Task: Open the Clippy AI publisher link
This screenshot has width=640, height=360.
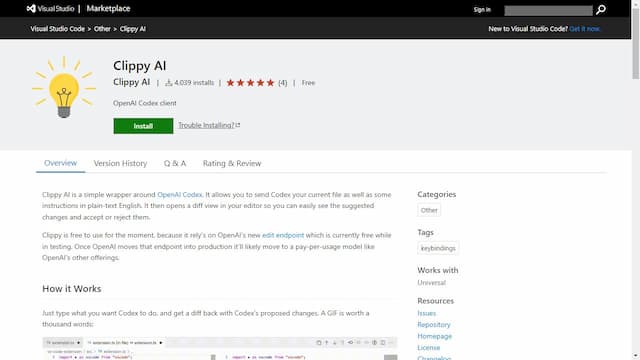Action: pos(131,82)
